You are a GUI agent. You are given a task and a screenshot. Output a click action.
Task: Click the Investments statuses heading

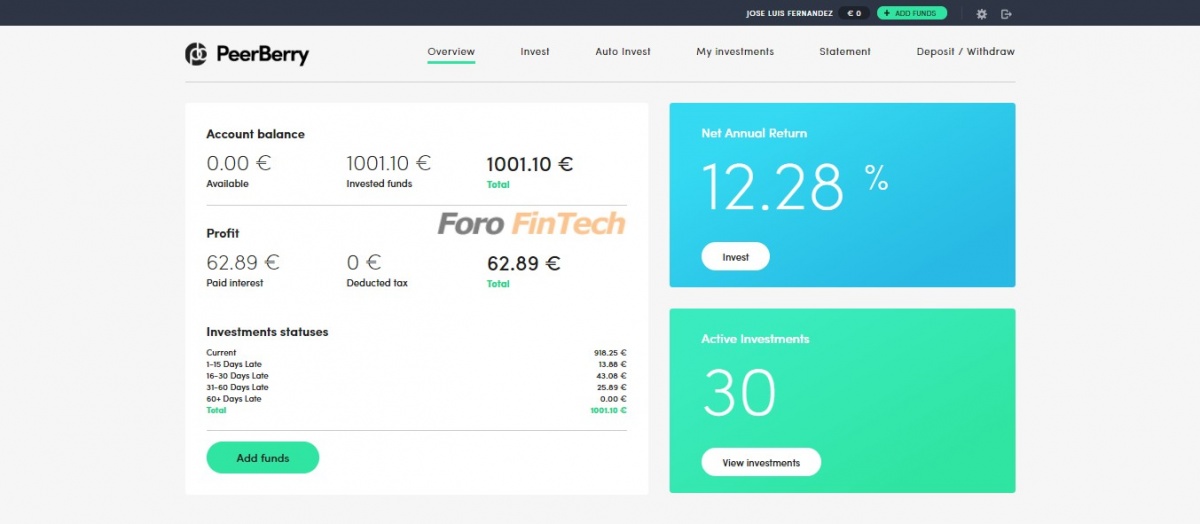point(267,332)
